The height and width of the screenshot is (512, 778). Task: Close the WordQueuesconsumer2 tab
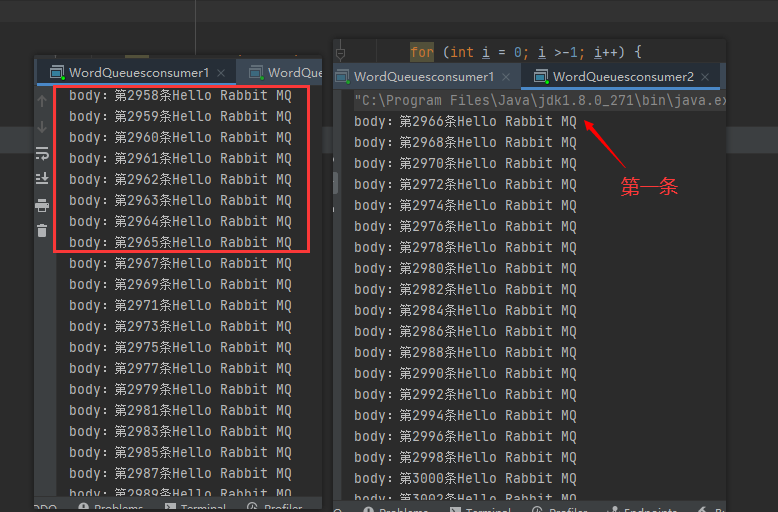point(707,76)
